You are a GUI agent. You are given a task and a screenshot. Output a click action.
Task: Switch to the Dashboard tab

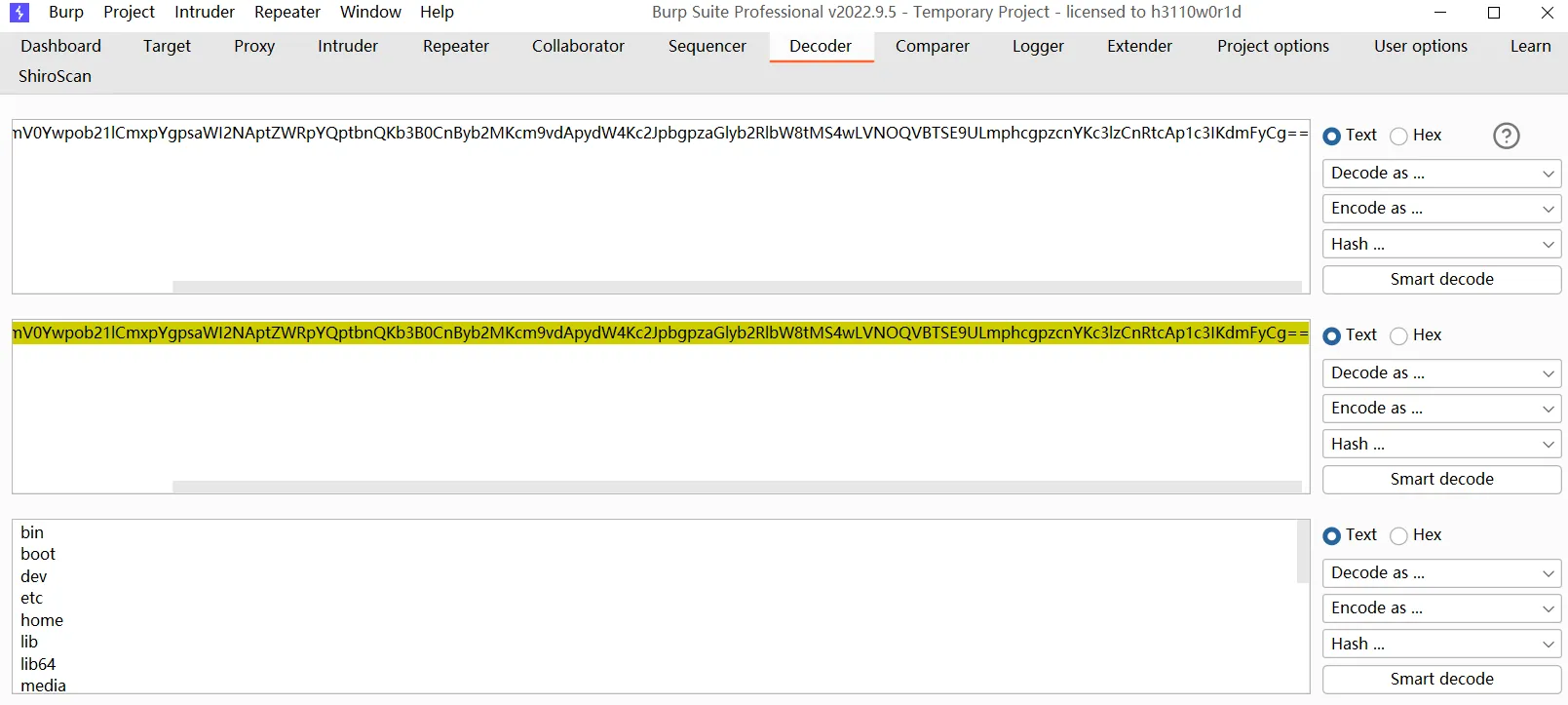[60, 46]
